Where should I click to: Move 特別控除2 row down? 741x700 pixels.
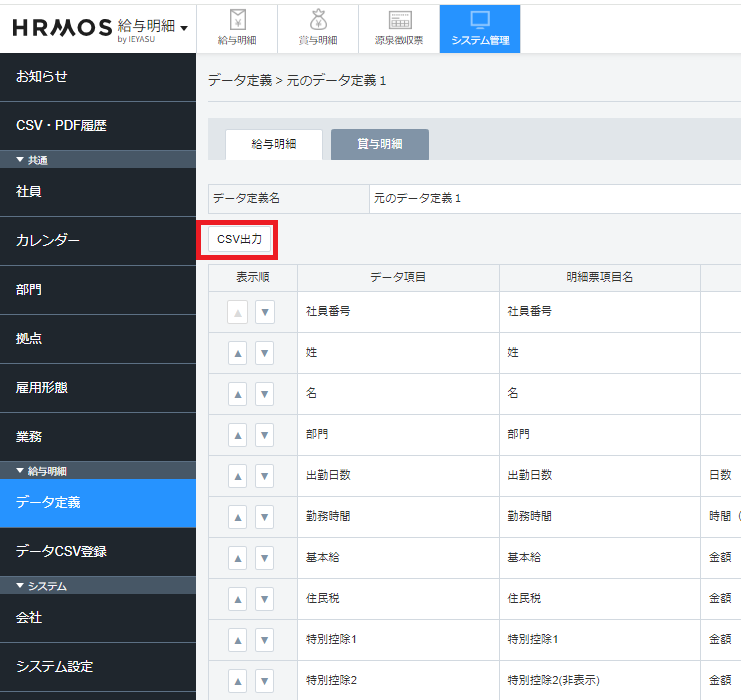pyautogui.click(x=265, y=682)
